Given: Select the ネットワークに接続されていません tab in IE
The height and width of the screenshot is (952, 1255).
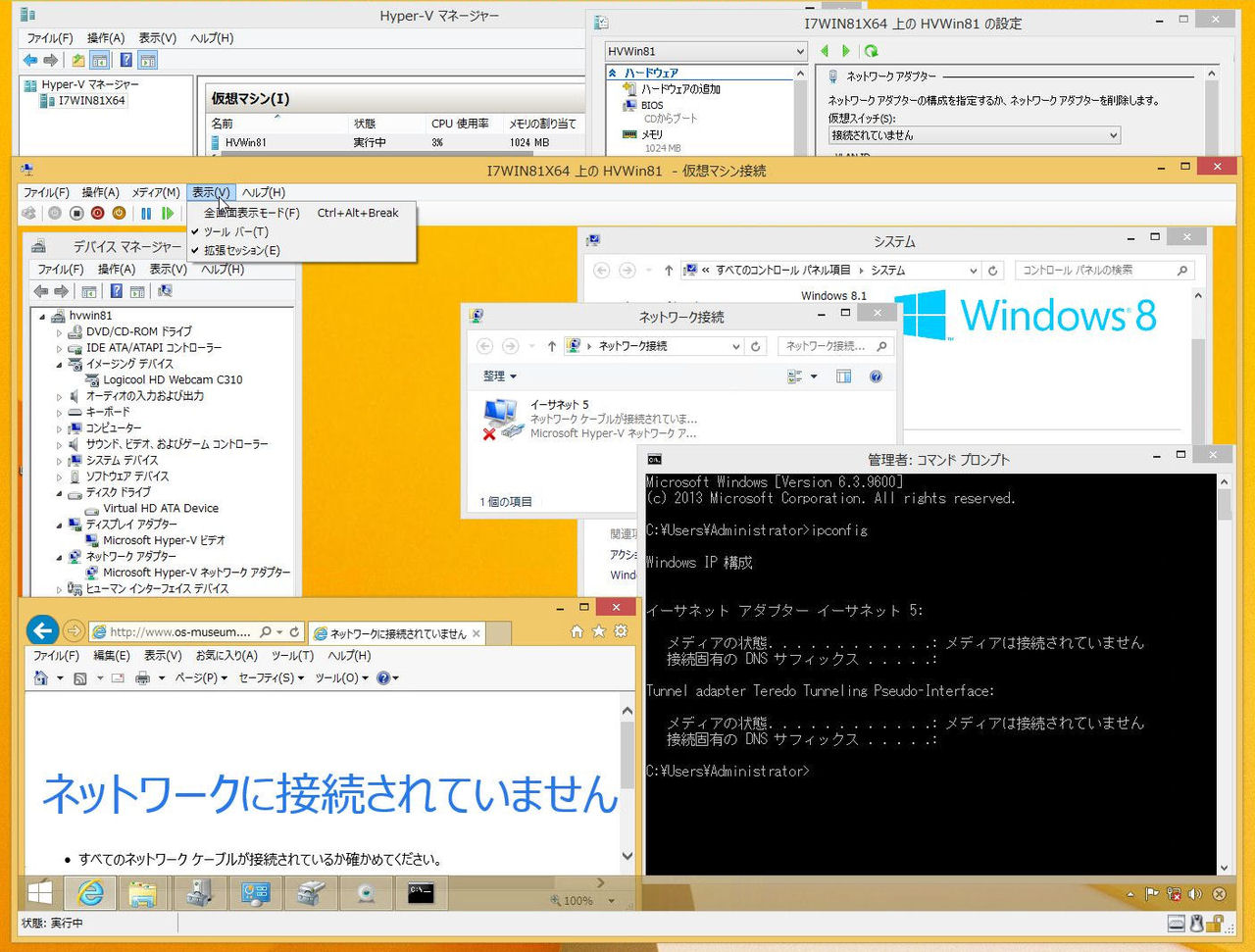Looking at the screenshot, I should coord(396,633).
